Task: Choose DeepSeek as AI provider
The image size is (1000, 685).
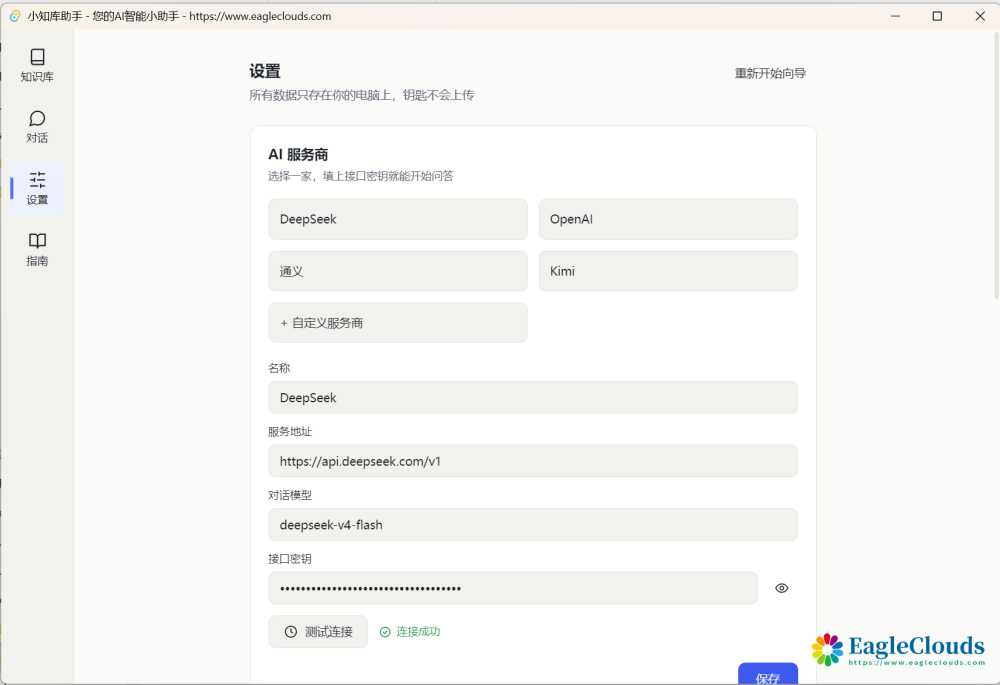Action: (x=397, y=219)
